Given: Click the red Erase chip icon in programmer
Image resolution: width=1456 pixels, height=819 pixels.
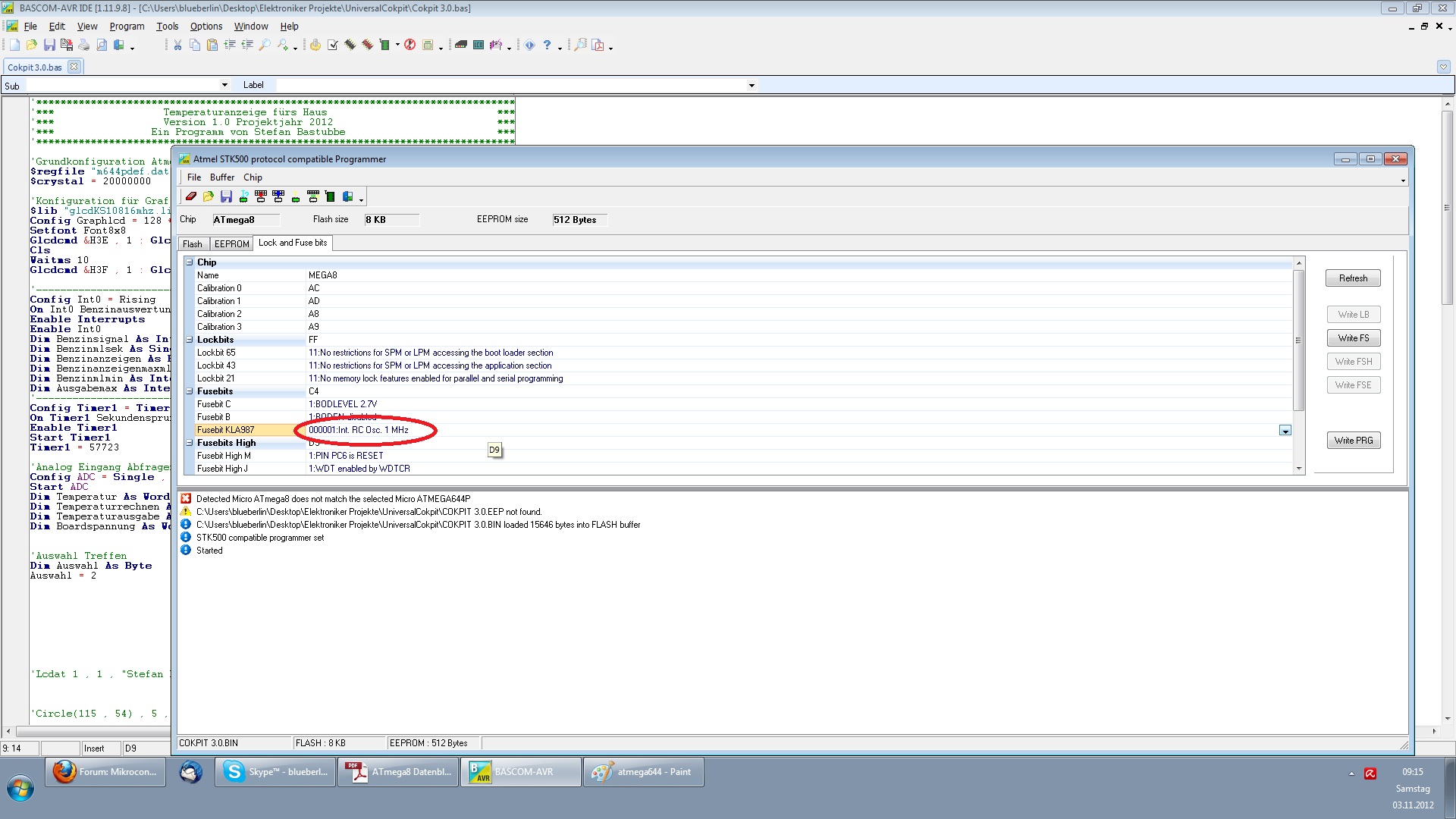Looking at the screenshot, I should click(x=191, y=196).
